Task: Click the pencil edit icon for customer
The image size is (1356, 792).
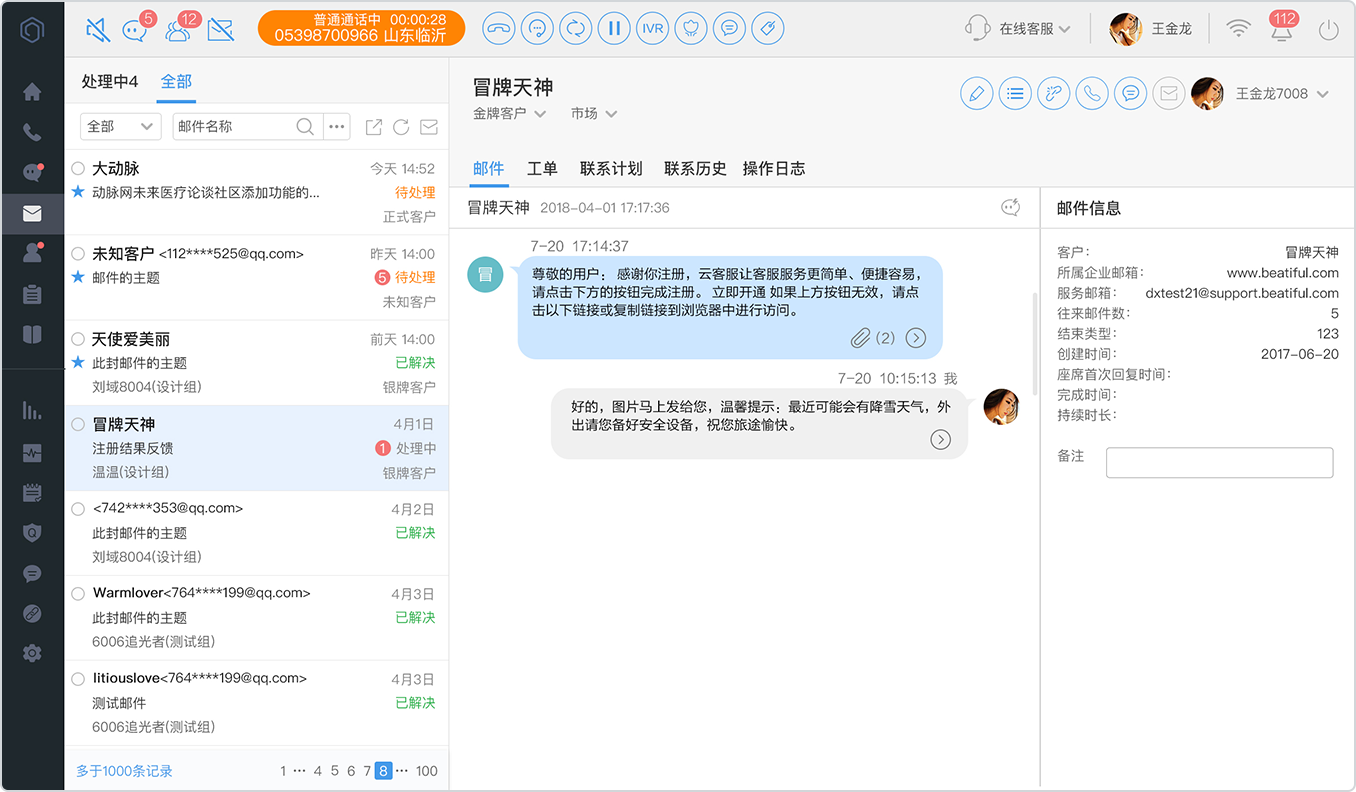Action: [976, 94]
